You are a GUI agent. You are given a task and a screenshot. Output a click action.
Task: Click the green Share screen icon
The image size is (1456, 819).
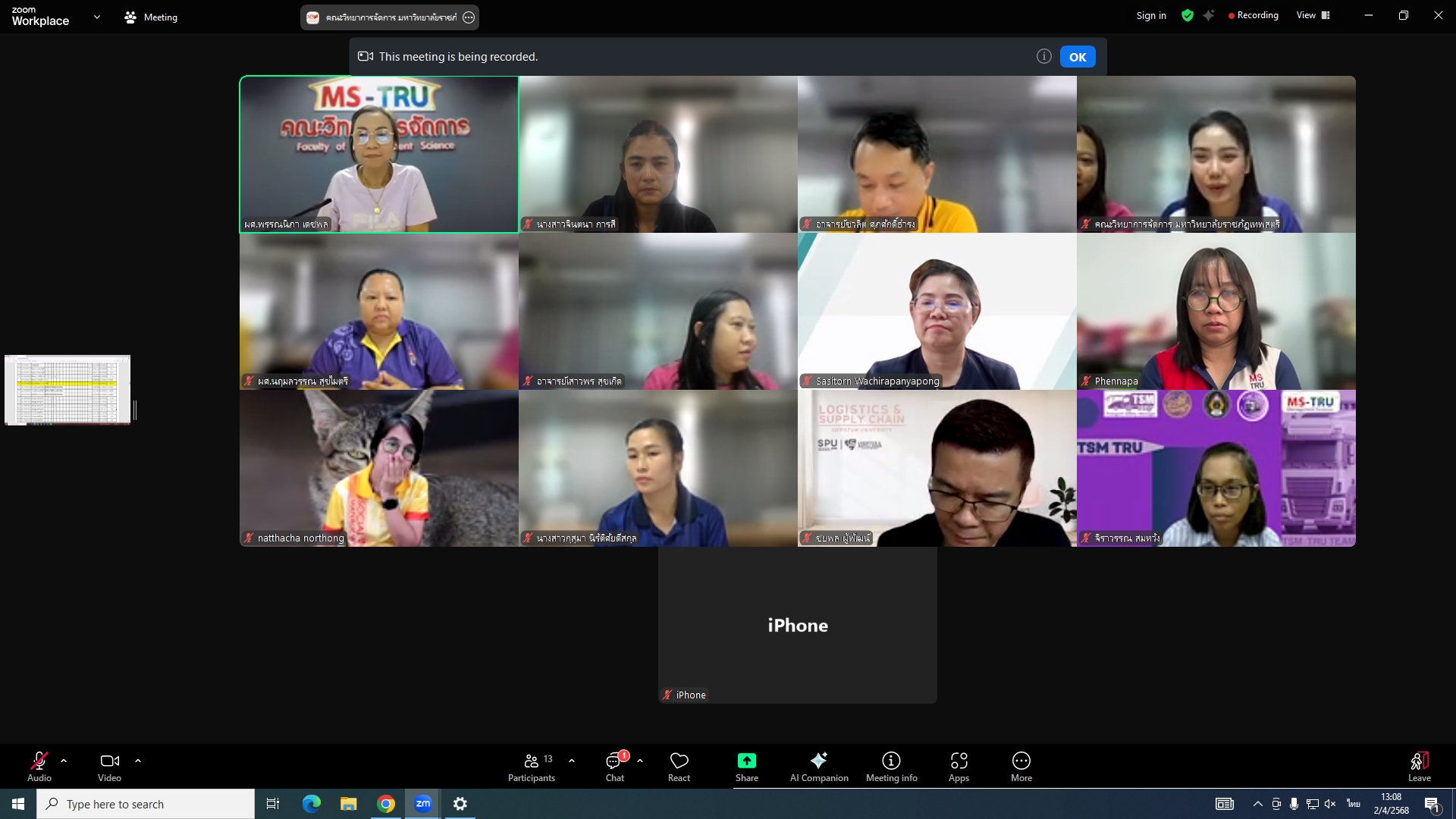coord(746,761)
